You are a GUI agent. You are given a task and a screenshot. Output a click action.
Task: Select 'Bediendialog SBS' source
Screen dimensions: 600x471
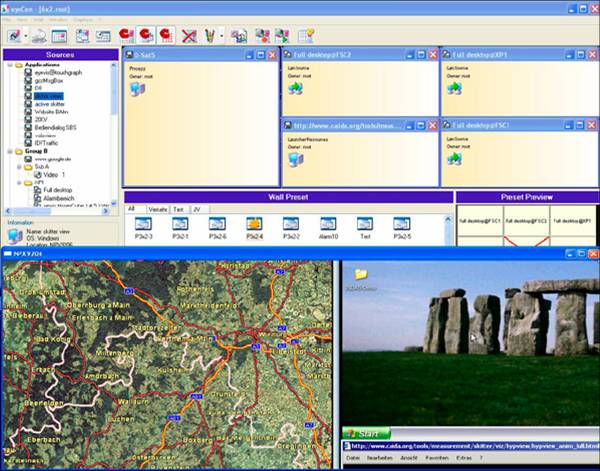(55, 127)
